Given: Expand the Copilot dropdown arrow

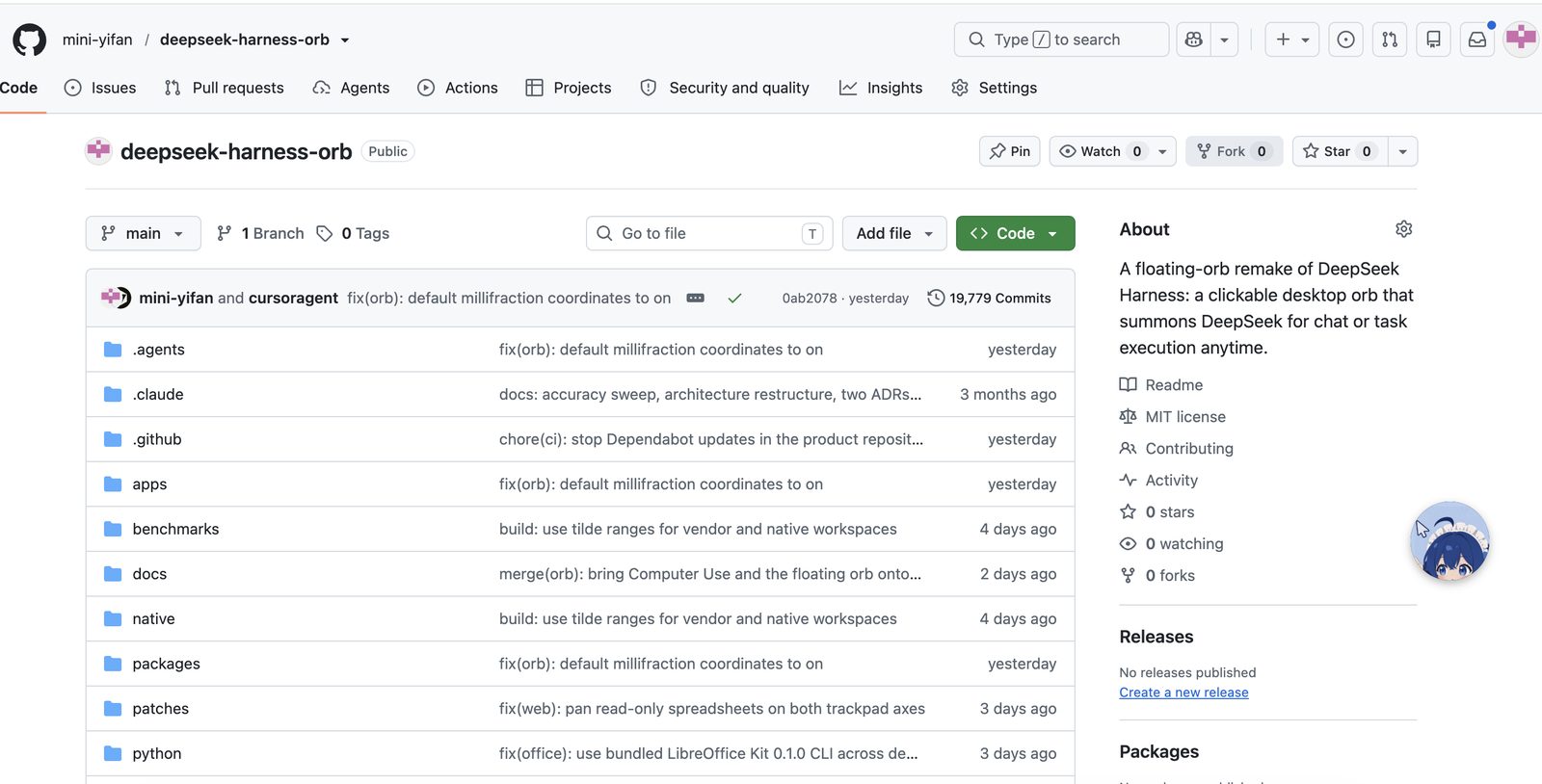Looking at the screenshot, I should click(1224, 39).
